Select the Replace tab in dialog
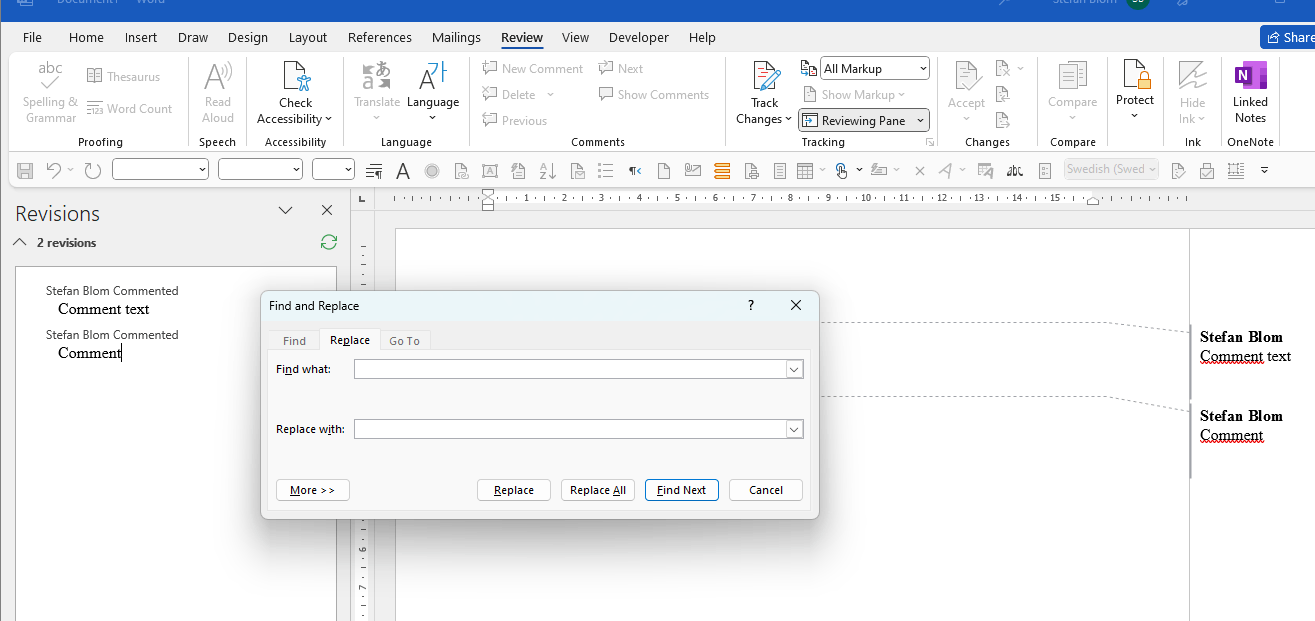Image resolution: width=1315 pixels, height=621 pixels. coord(350,340)
